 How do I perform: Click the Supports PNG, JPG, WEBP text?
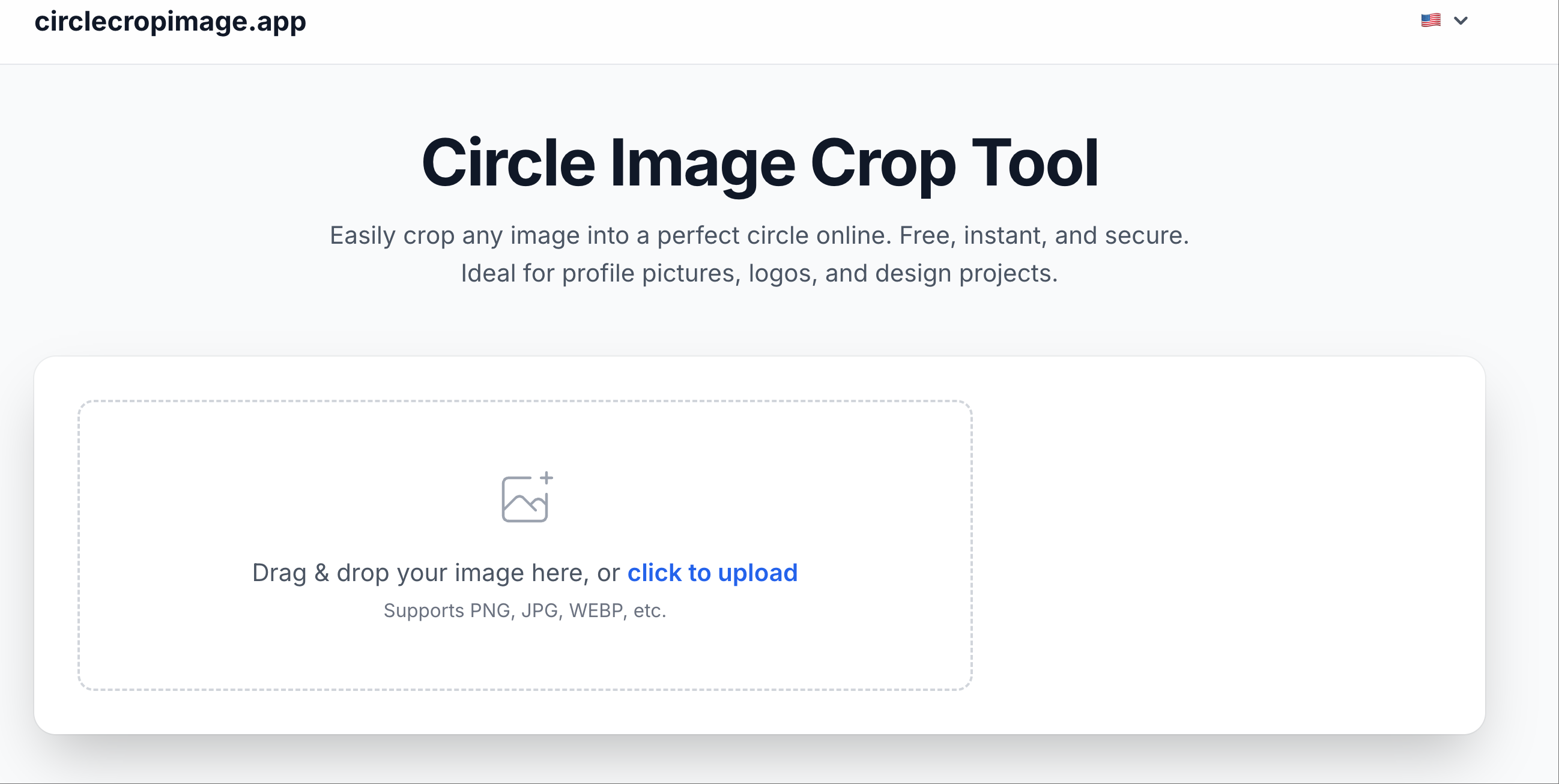[524, 611]
